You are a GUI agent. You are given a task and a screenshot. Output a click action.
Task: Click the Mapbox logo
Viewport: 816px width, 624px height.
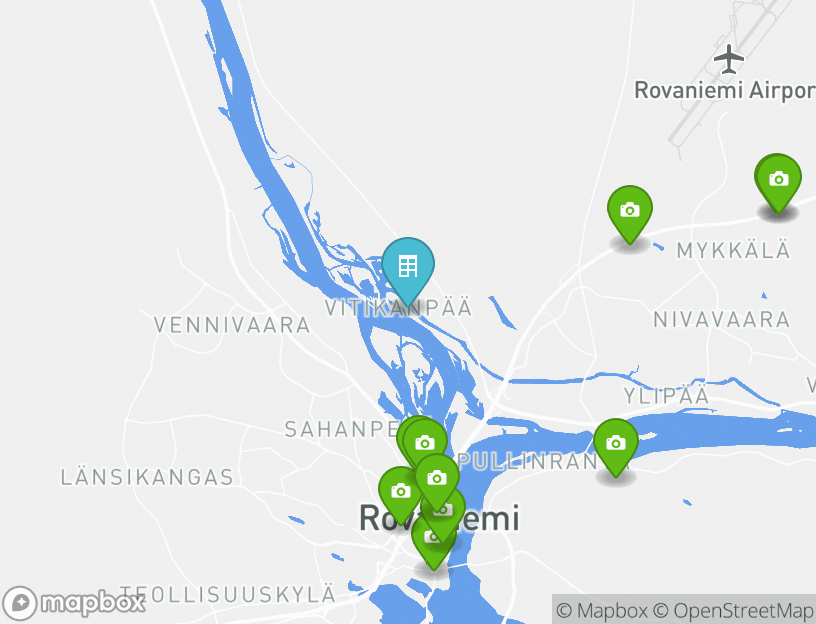(x=73, y=603)
